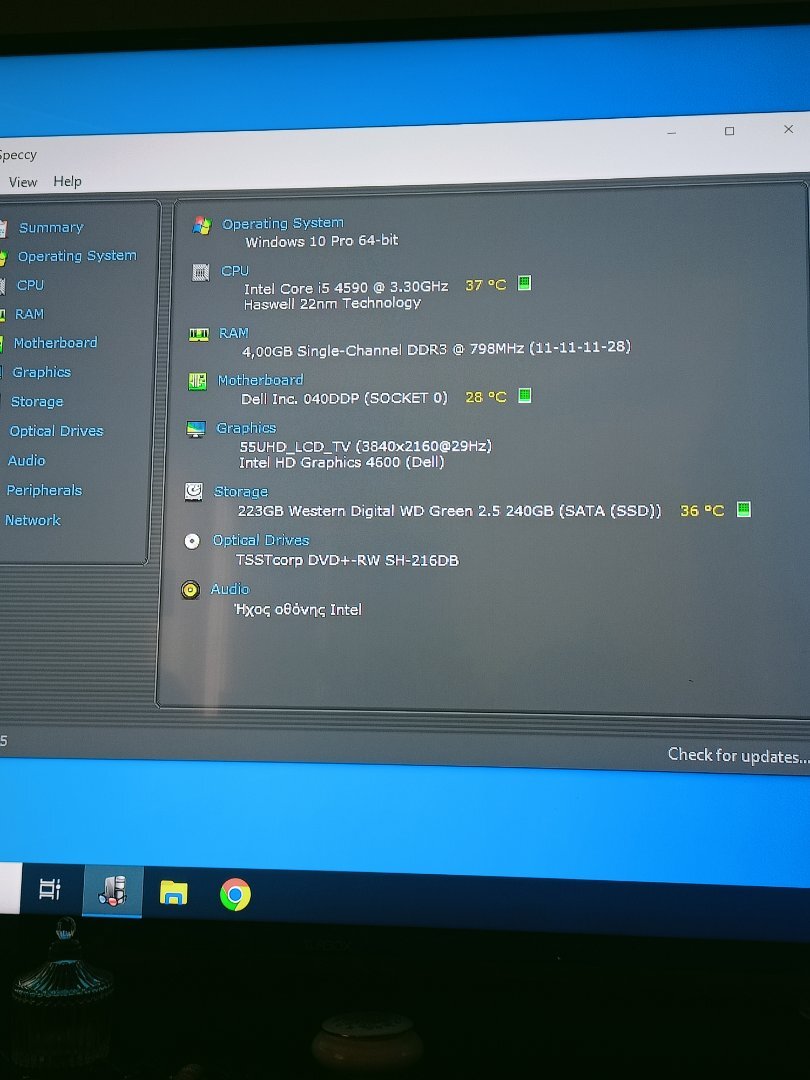Viewport: 810px width, 1080px height.
Task: Click the CPU heading link in summary
Action: point(235,271)
